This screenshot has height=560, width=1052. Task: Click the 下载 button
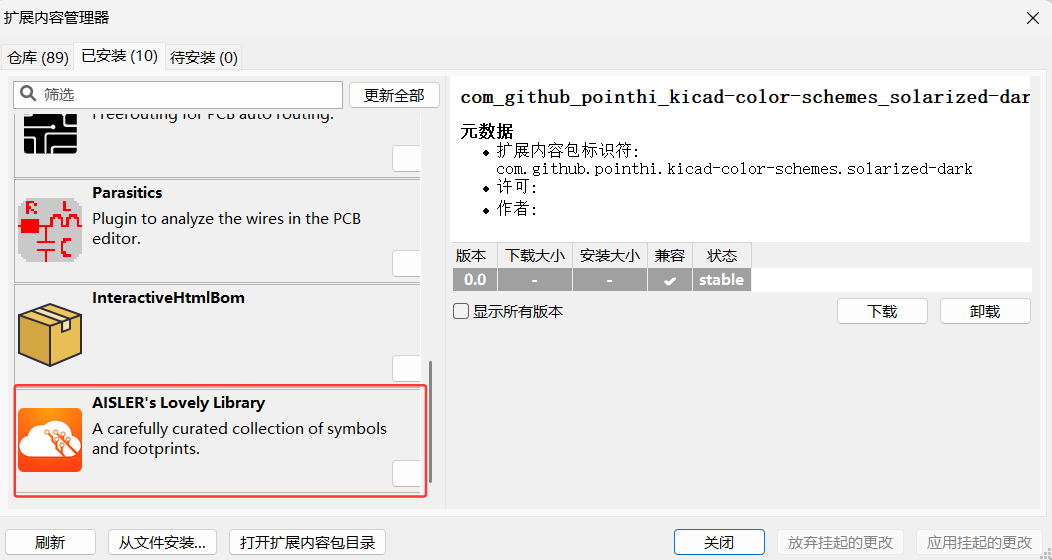882,311
